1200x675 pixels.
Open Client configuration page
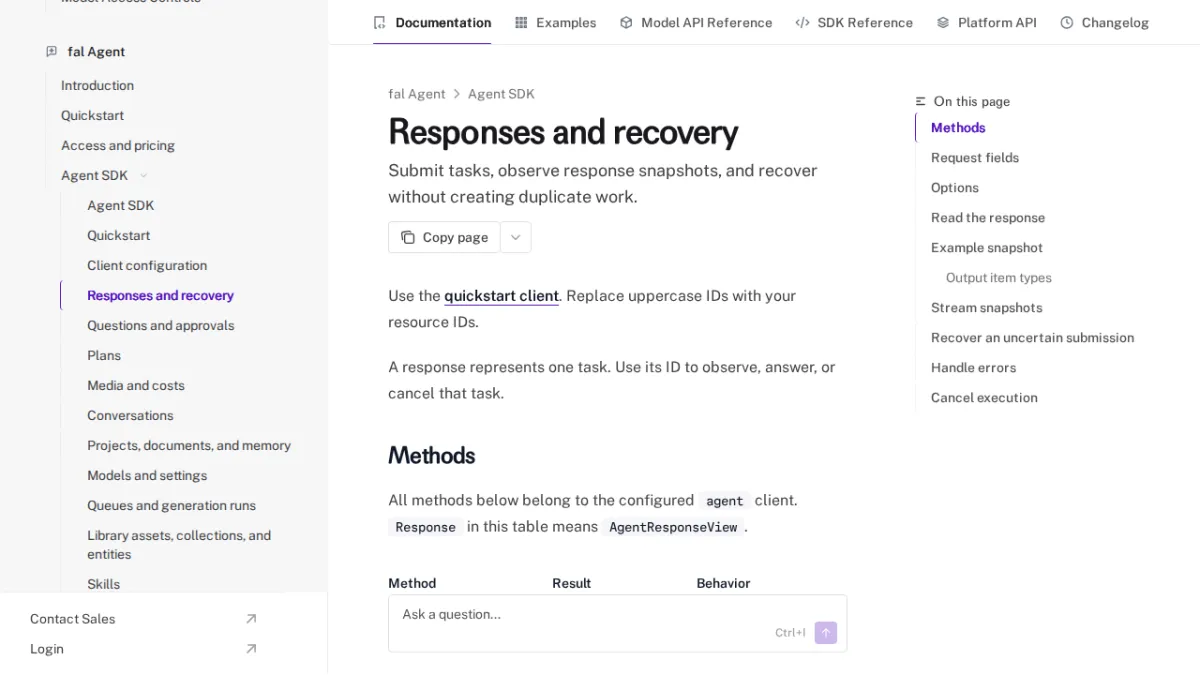147,266
